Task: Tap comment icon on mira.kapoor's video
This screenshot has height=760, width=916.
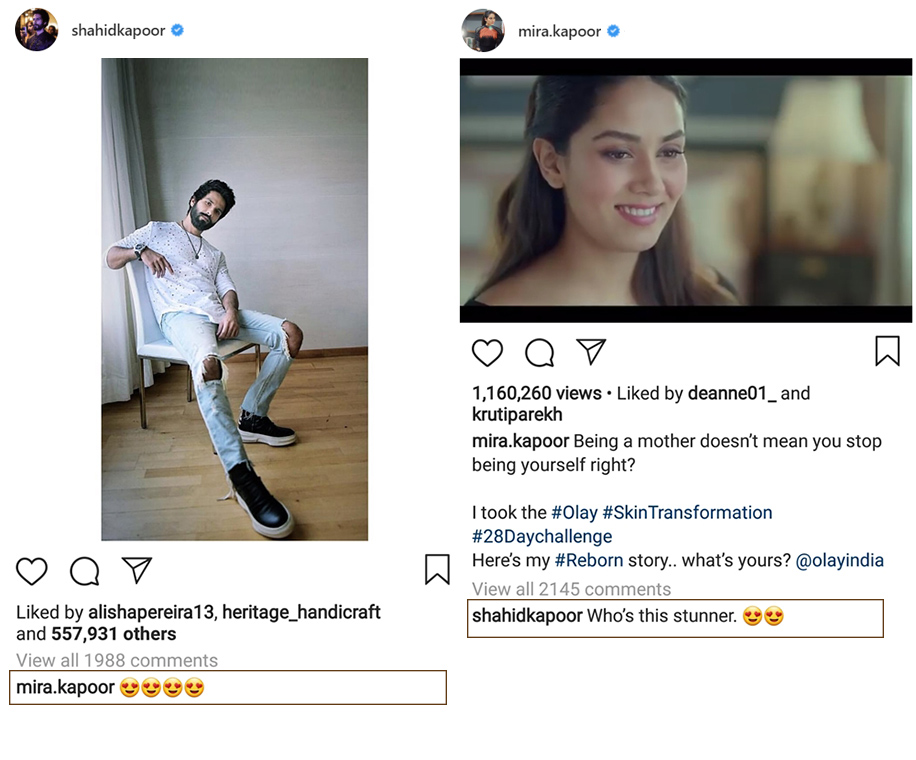Action: pos(540,352)
